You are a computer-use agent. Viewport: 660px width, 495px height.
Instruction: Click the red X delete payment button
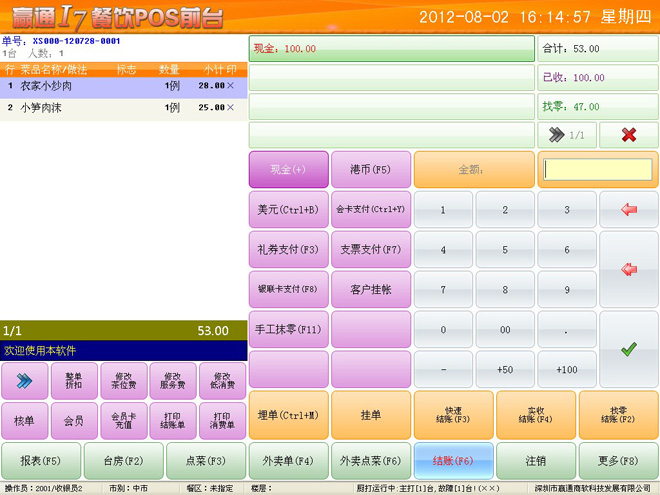coord(628,134)
